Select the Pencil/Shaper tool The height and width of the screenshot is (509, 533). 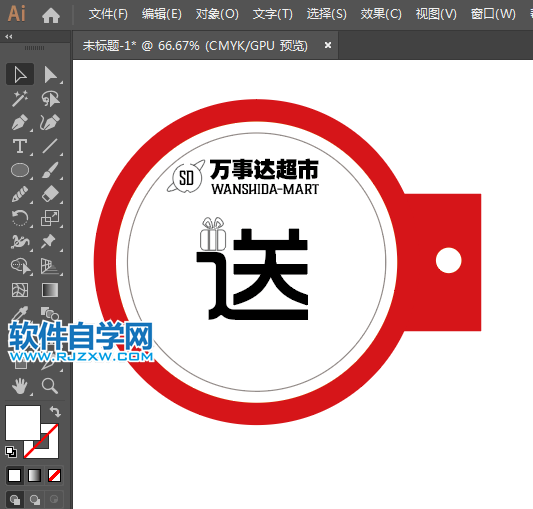point(20,194)
